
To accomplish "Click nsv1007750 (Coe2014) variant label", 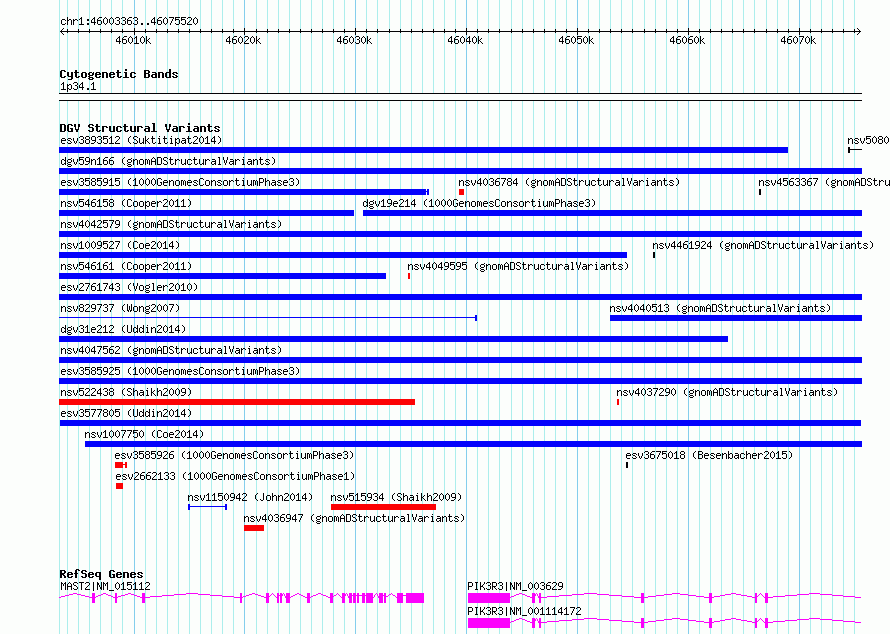I will point(144,434).
